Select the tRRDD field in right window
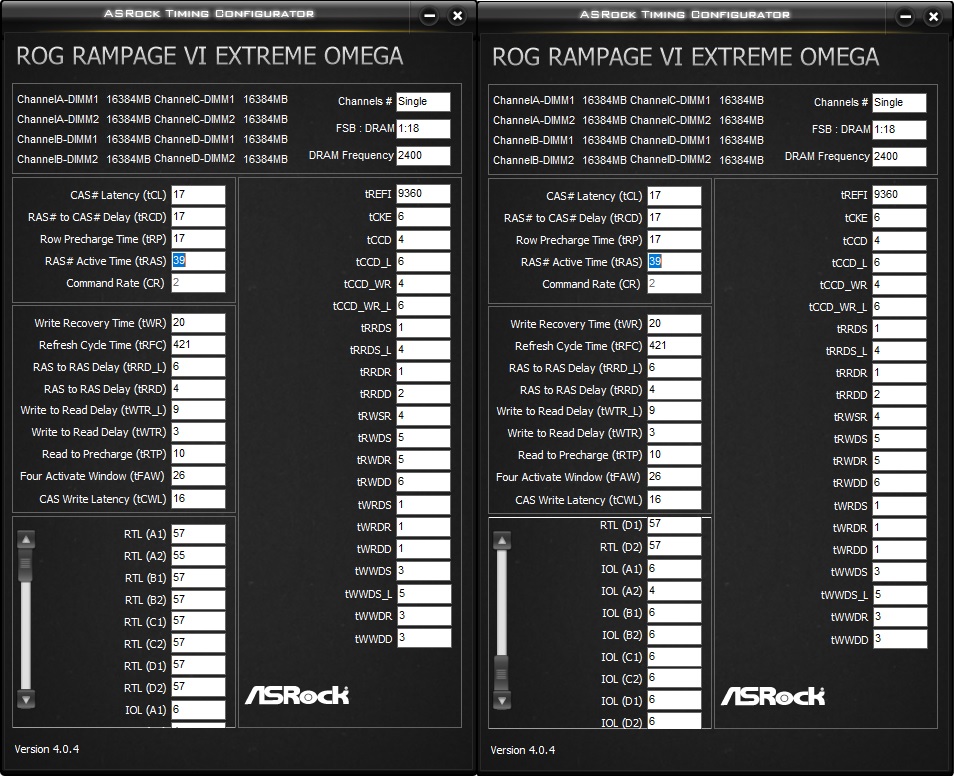 tap(899, 394)
